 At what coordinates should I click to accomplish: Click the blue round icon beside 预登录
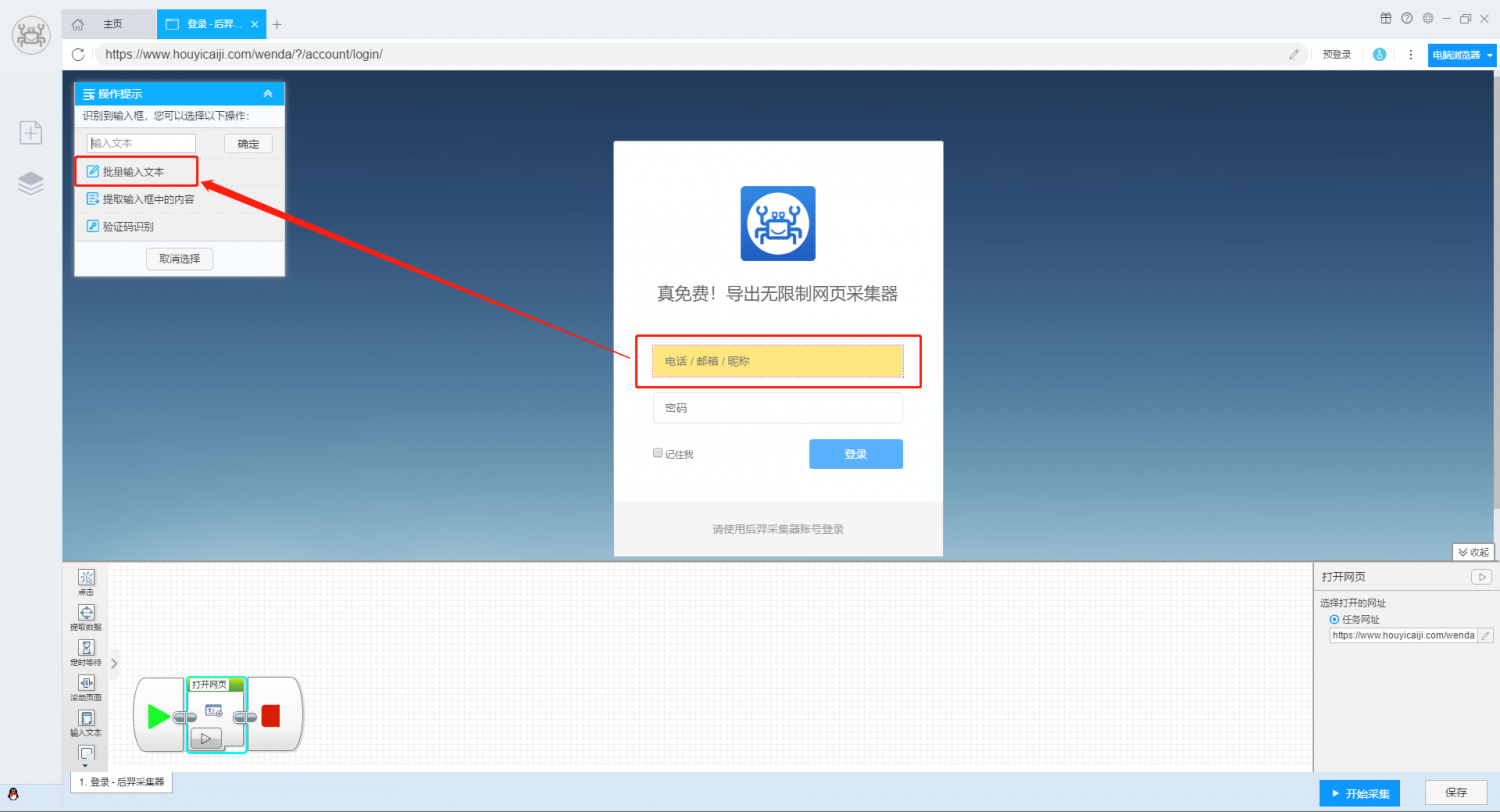click(1380, 55)
